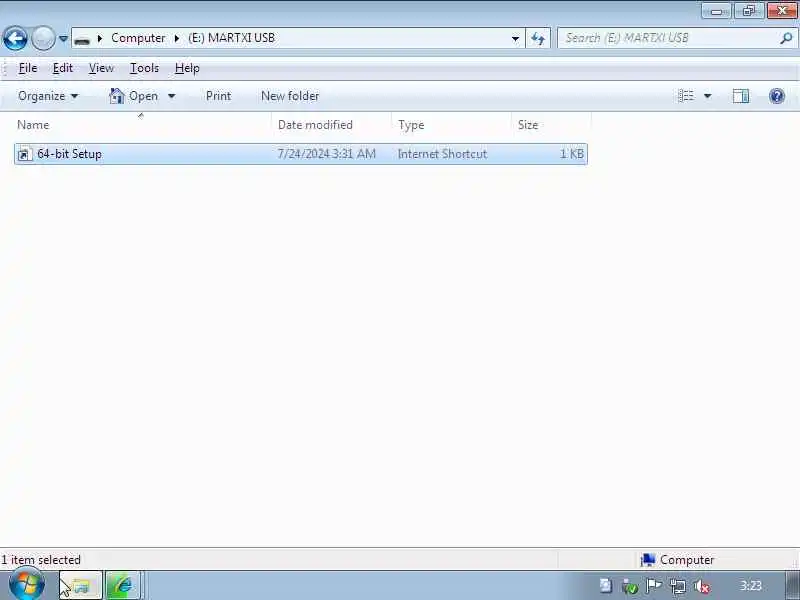Refresh the folder view
The image size is (800, 600).
[538, 38]
